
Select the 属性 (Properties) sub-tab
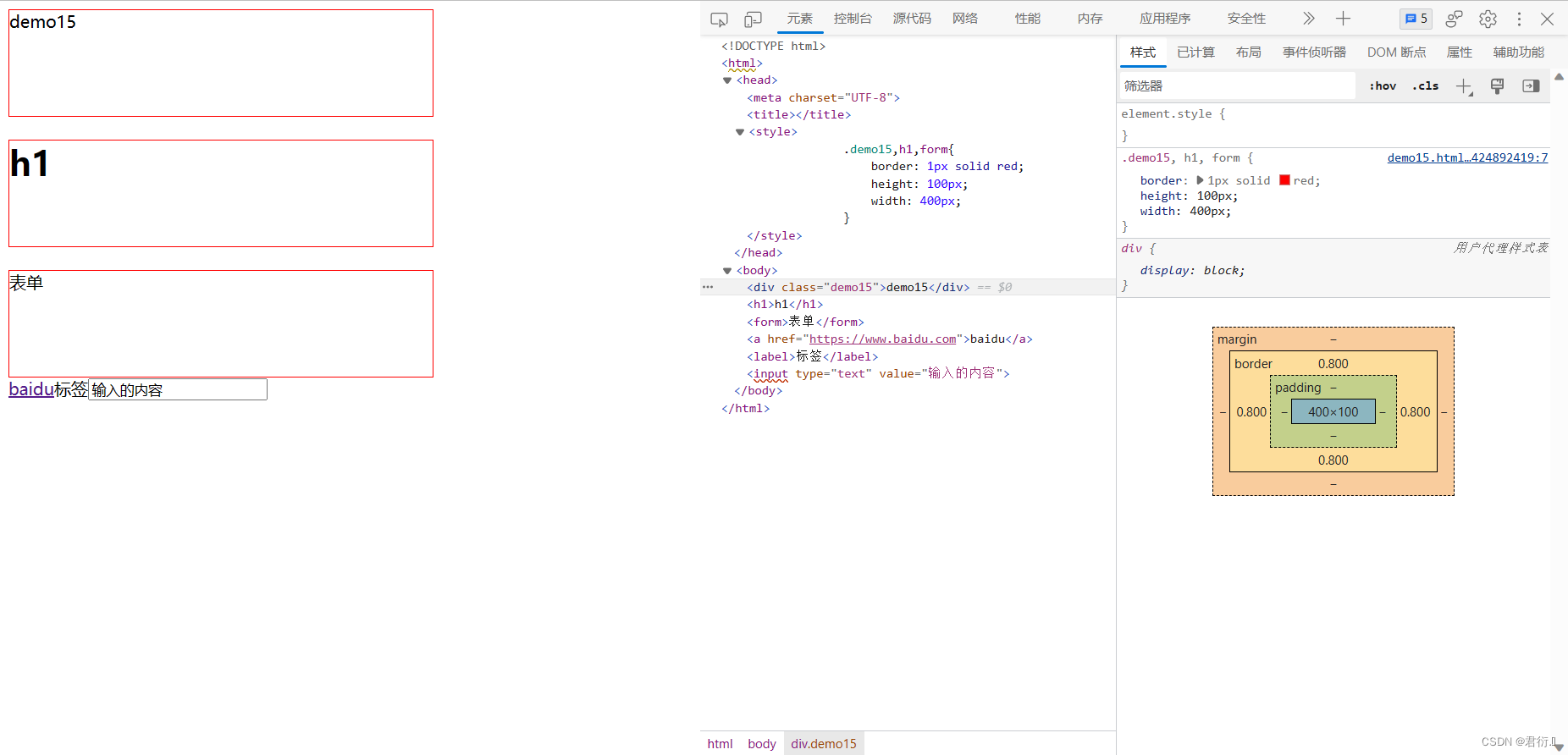tap(1459, 52)
